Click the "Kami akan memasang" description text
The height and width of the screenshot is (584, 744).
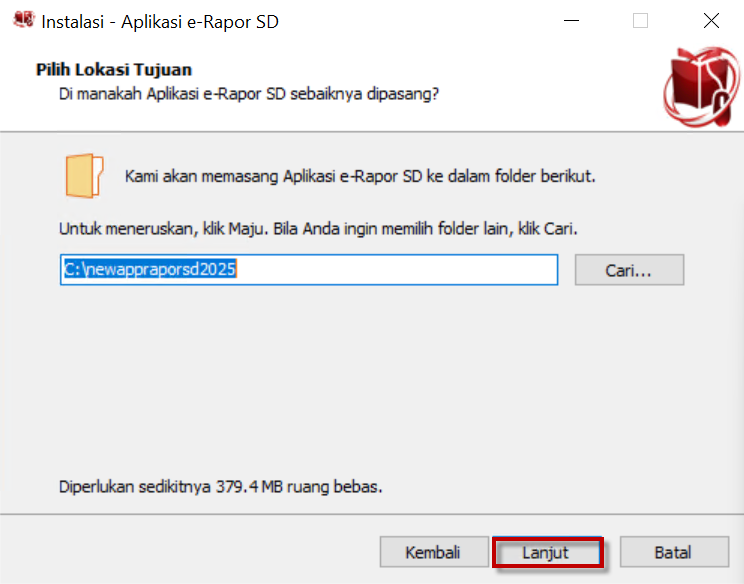pyautogui.click(x=360, y=176)
